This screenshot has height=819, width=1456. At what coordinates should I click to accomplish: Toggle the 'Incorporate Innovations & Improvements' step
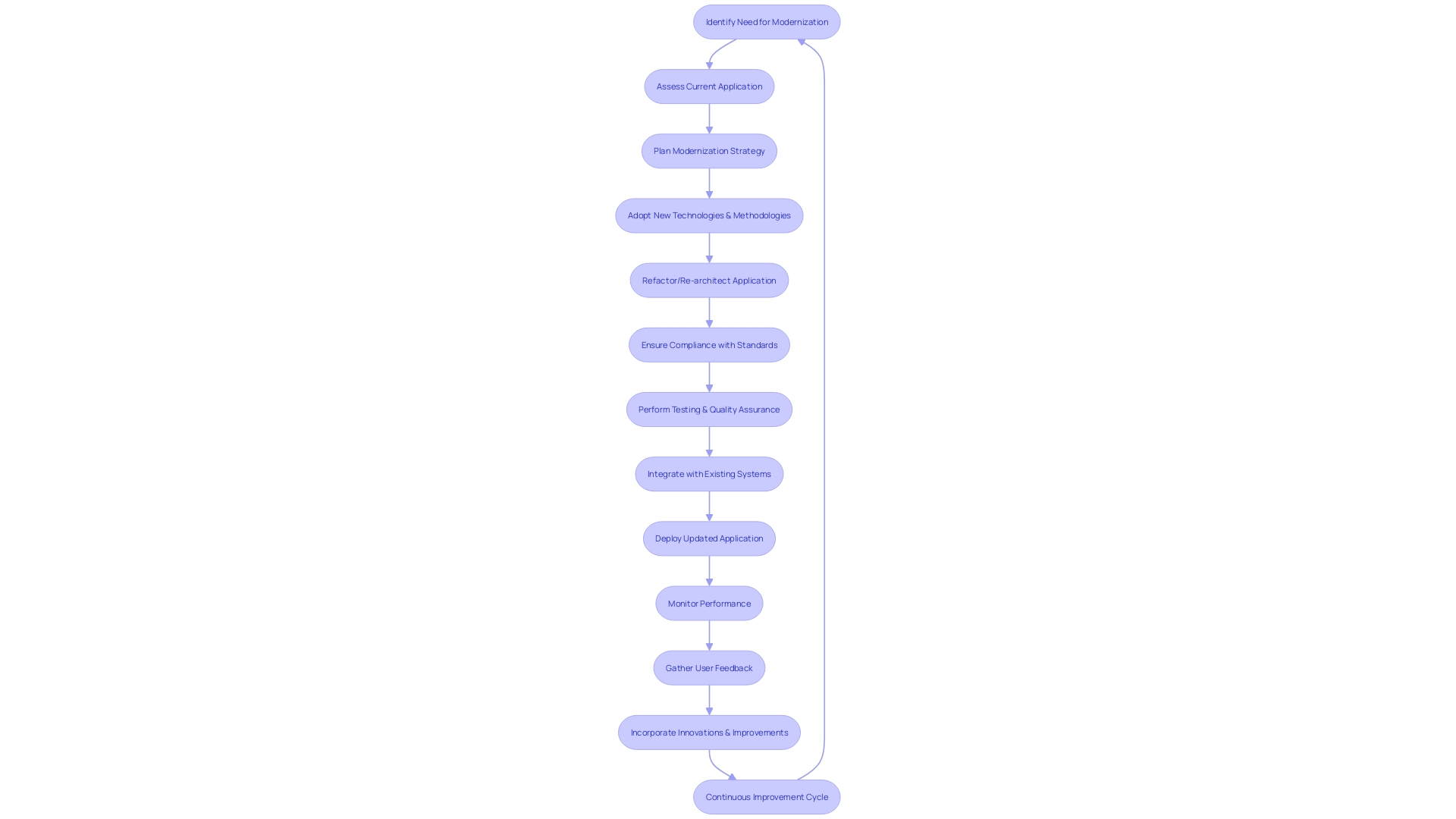[709, 732]
